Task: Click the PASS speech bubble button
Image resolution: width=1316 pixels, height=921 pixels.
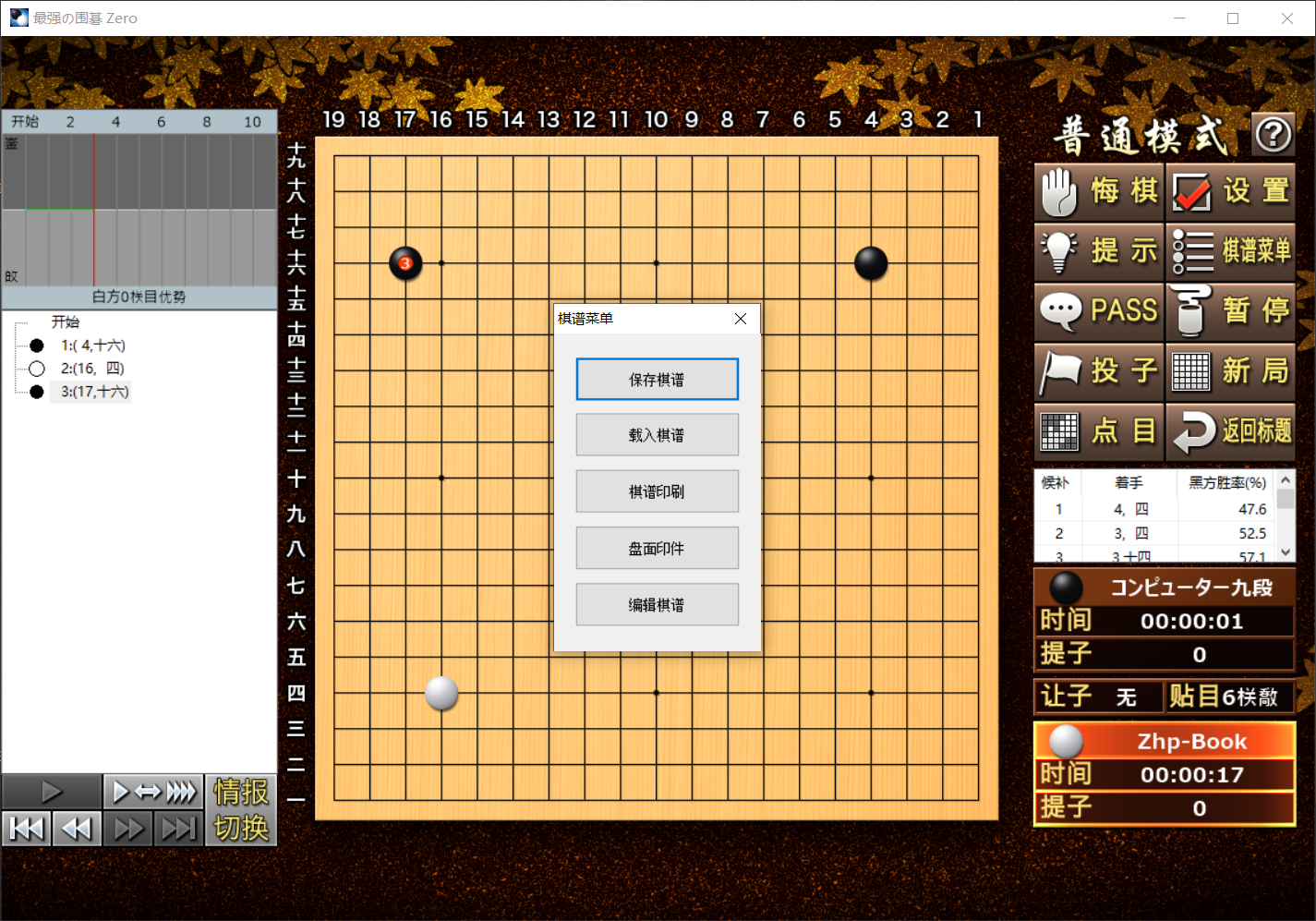Action: 1099,311
